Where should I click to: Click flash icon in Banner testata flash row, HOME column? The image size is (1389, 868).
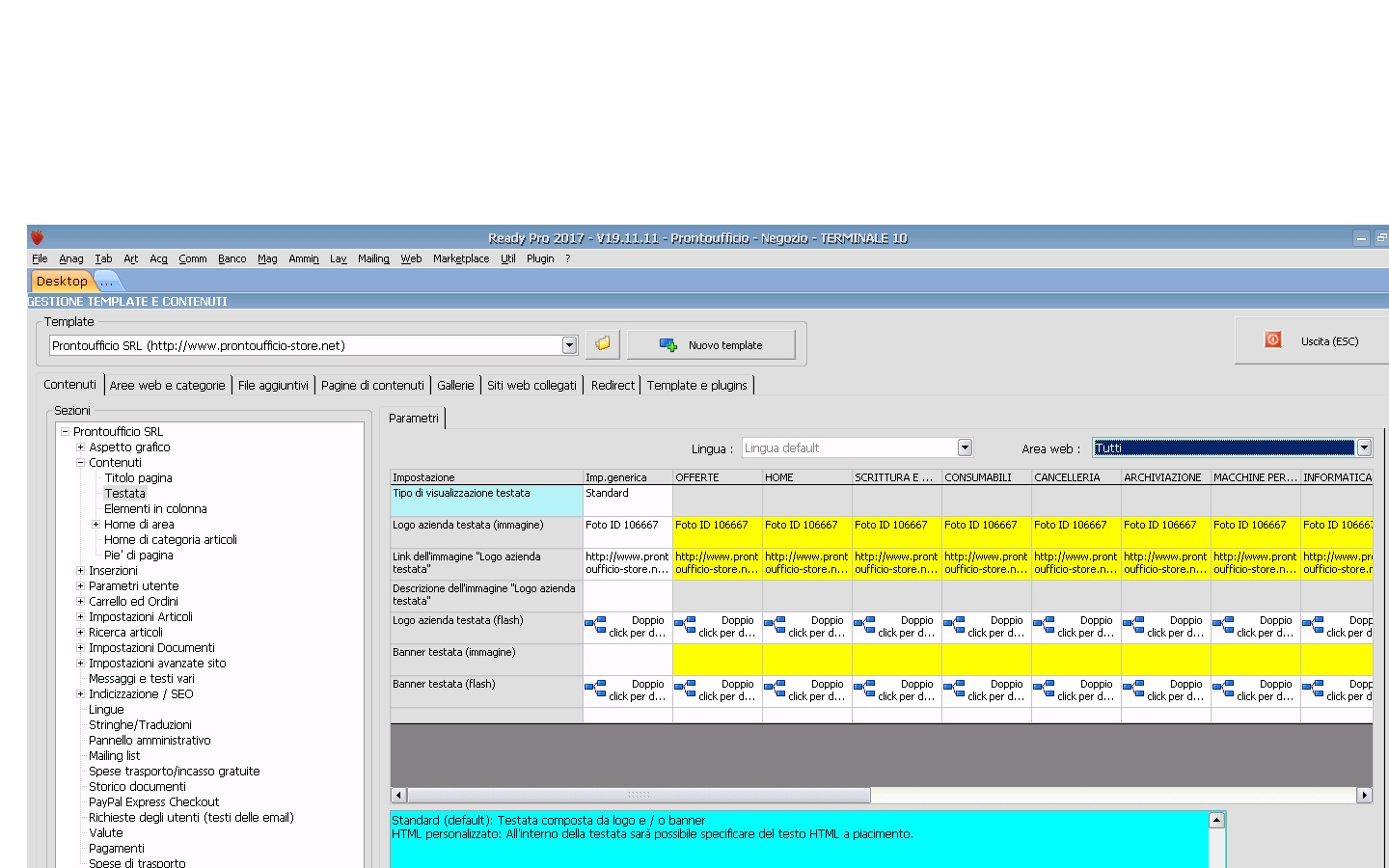pyautogui.click(x=776, y=690)
